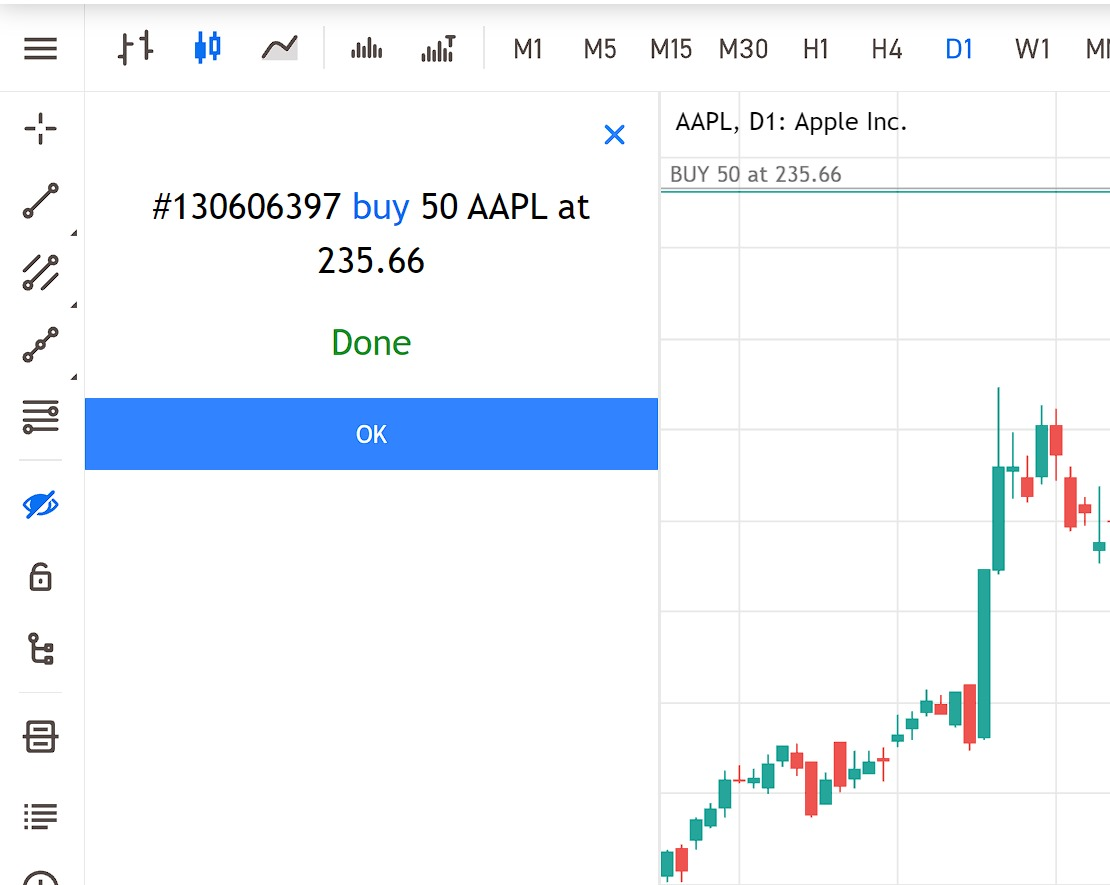Toggle the lock objects padlock
The width and height of the screenshot is (1110, 885).
pyautogui.click(x=40, y=577)
